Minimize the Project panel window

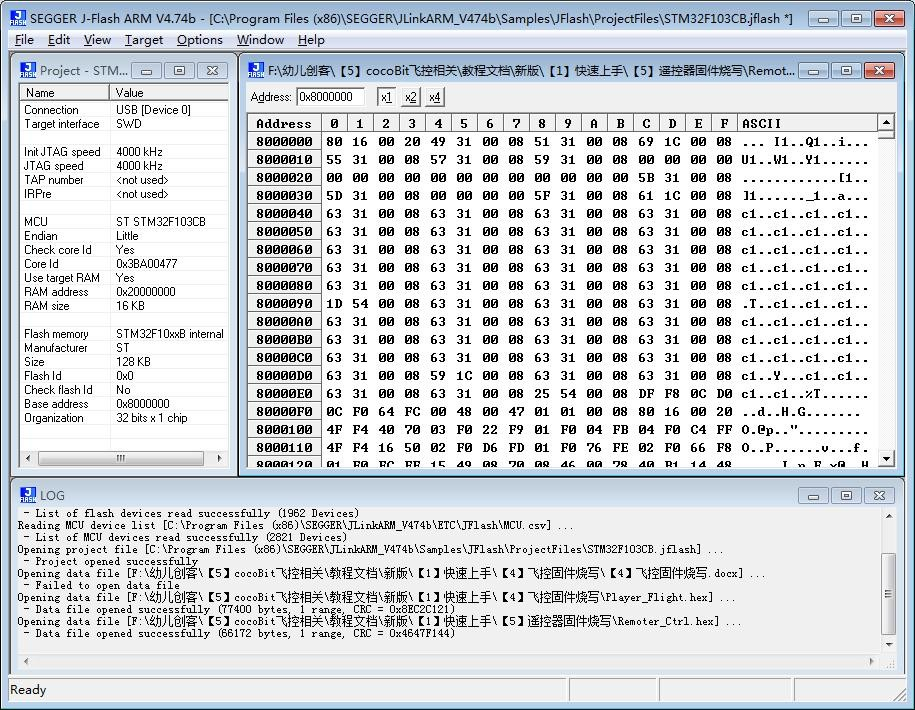146,71
